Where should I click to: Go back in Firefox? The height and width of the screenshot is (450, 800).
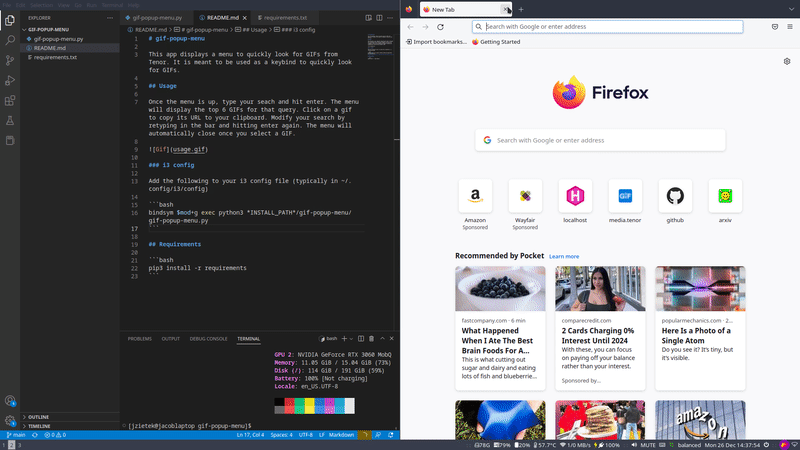point(410,27)
